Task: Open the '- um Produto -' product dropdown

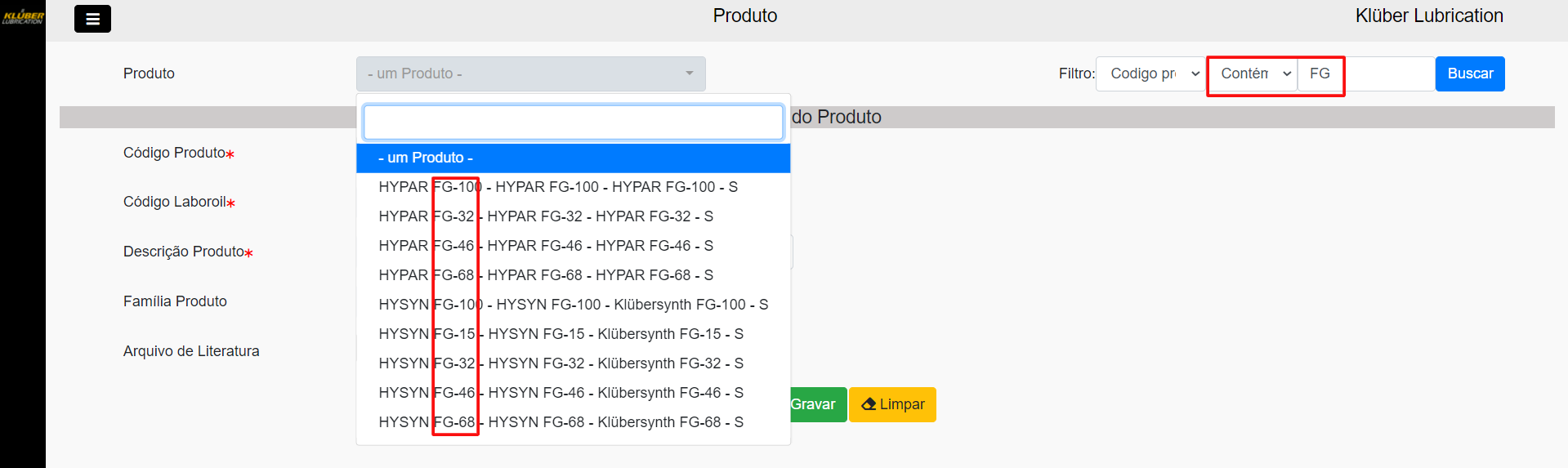Action: pos(530,74)
